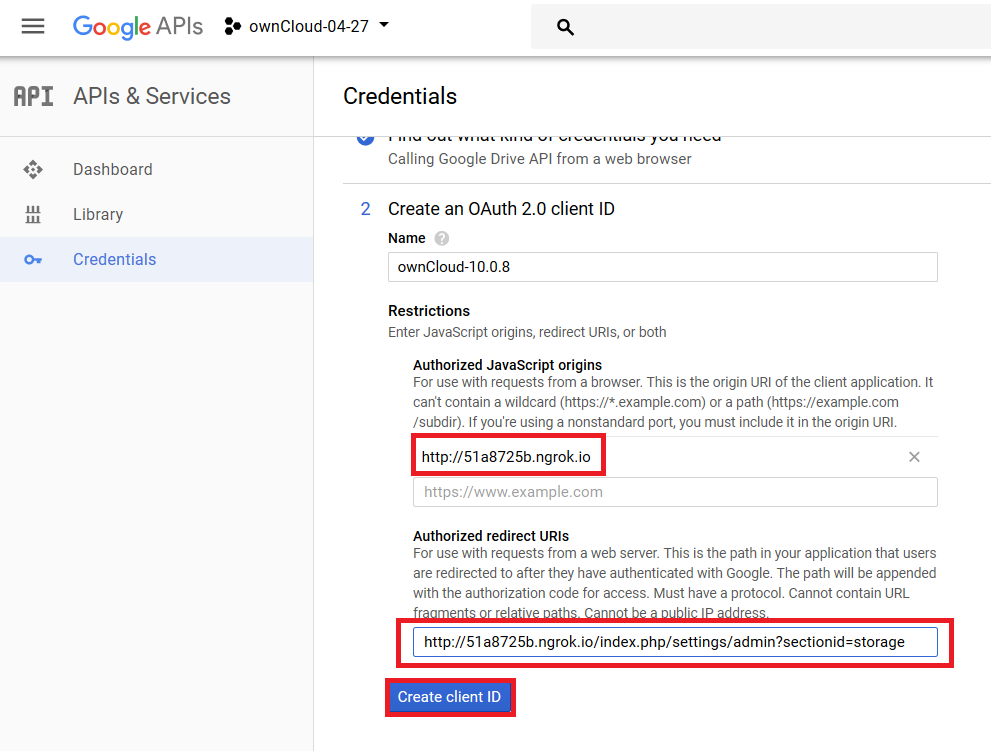Click the Google APIs logo

(137, 27)
